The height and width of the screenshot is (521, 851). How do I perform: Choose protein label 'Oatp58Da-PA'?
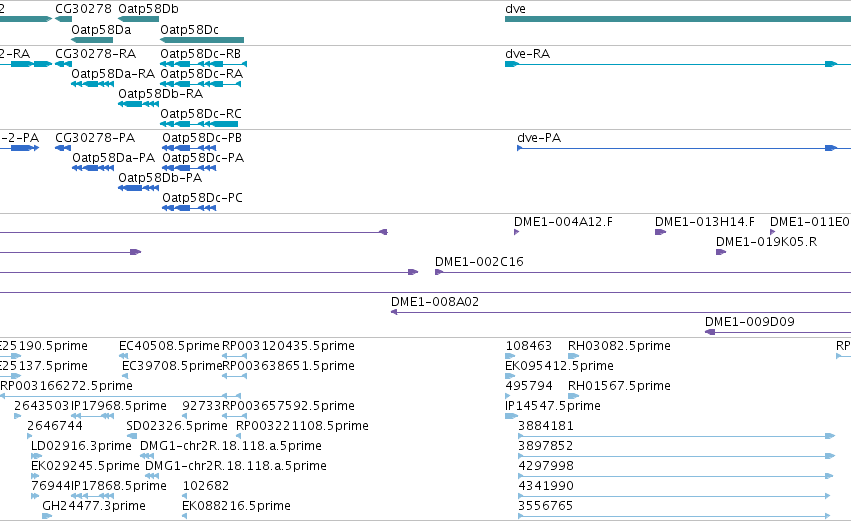click(113, 158)
